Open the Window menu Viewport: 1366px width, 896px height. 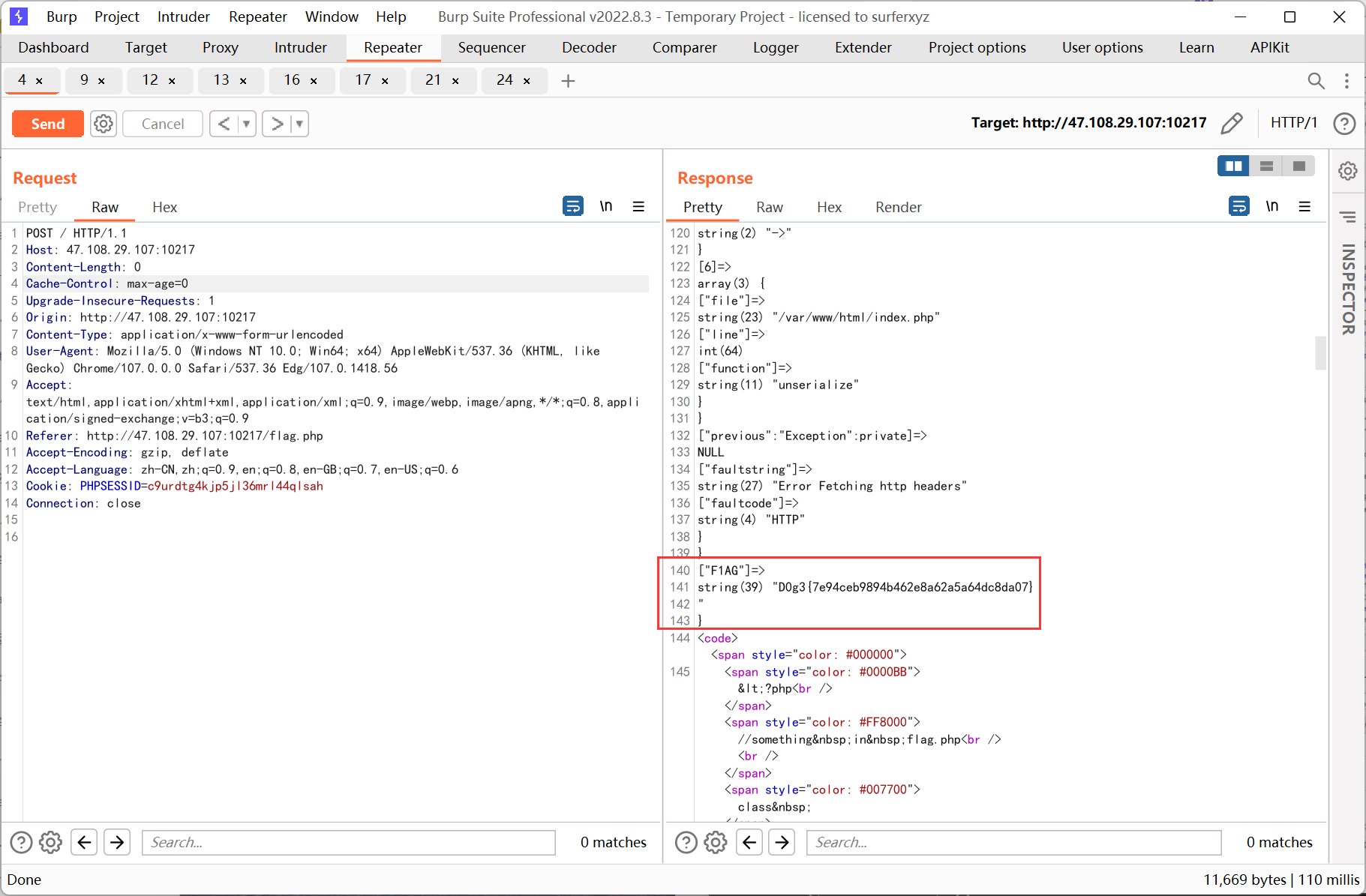(x=332, y=16)
